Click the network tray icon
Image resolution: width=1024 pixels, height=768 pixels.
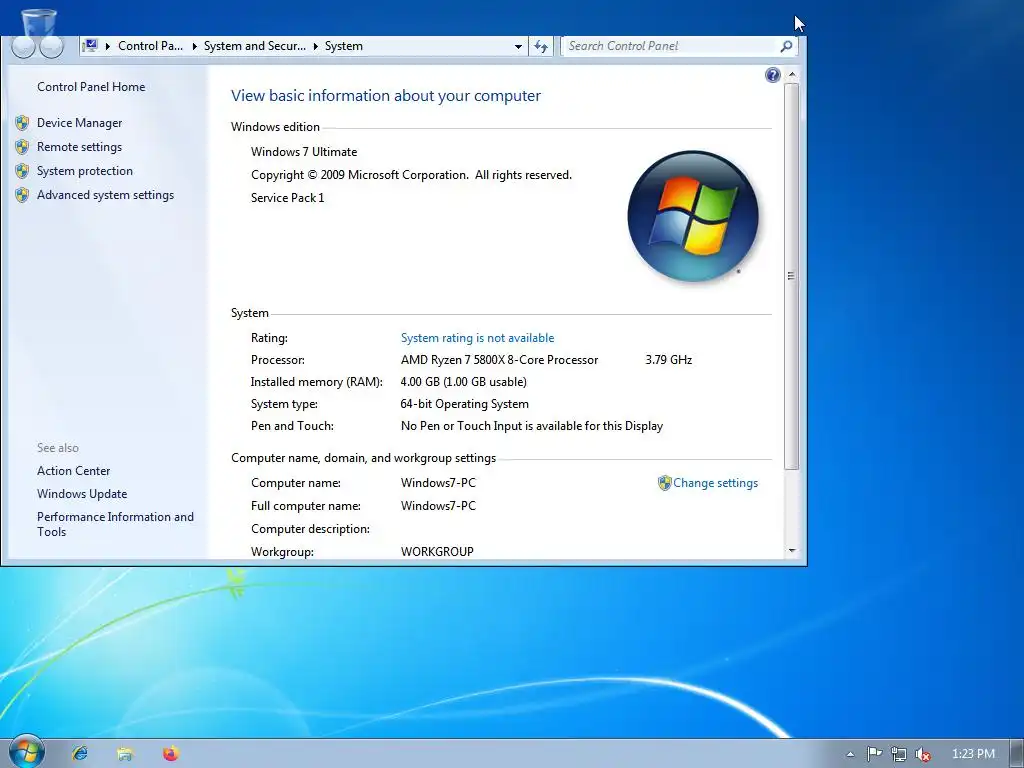click(899, 754)
